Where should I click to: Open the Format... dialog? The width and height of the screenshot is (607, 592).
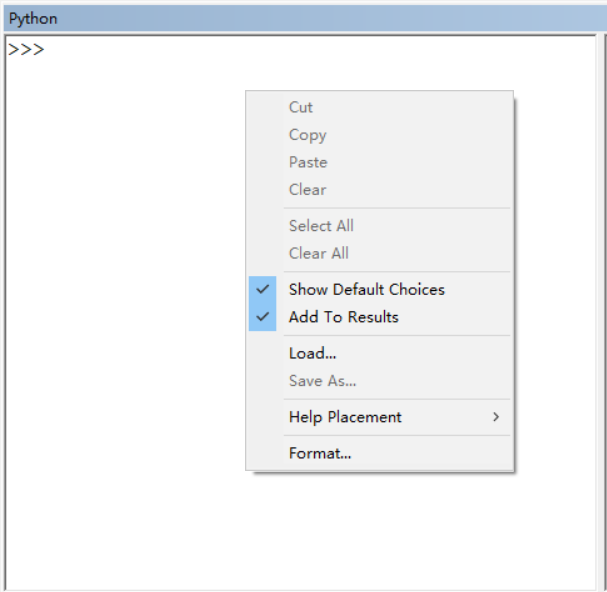click(x=320, y=453)
